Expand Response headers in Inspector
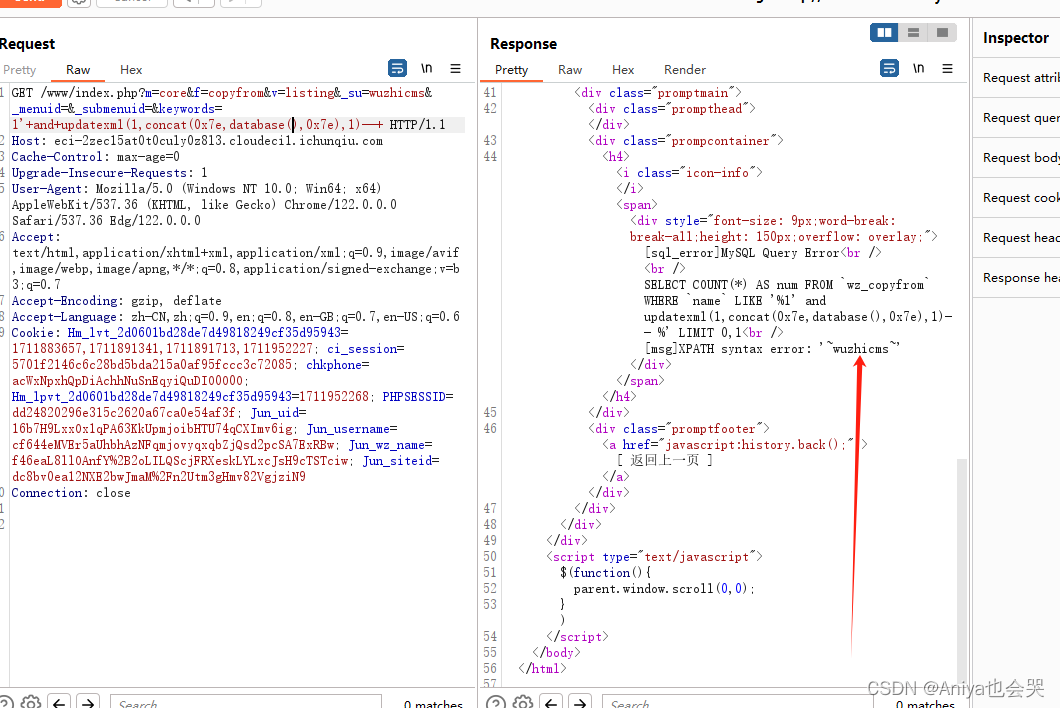This screenshot has width=1060, height=708. (1017, 277)
